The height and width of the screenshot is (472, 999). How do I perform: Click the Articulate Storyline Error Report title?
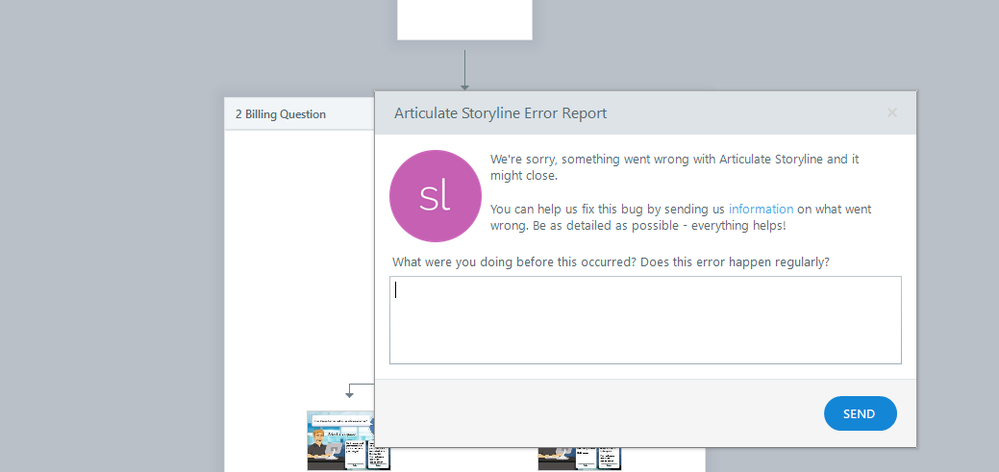(x=500, y=113)
